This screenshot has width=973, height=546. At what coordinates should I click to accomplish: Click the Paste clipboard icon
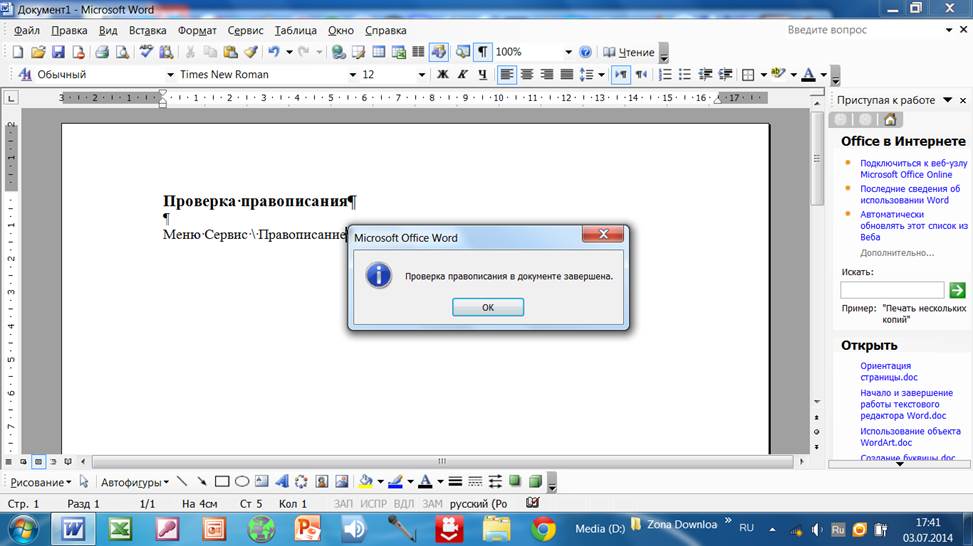[230, 52]
